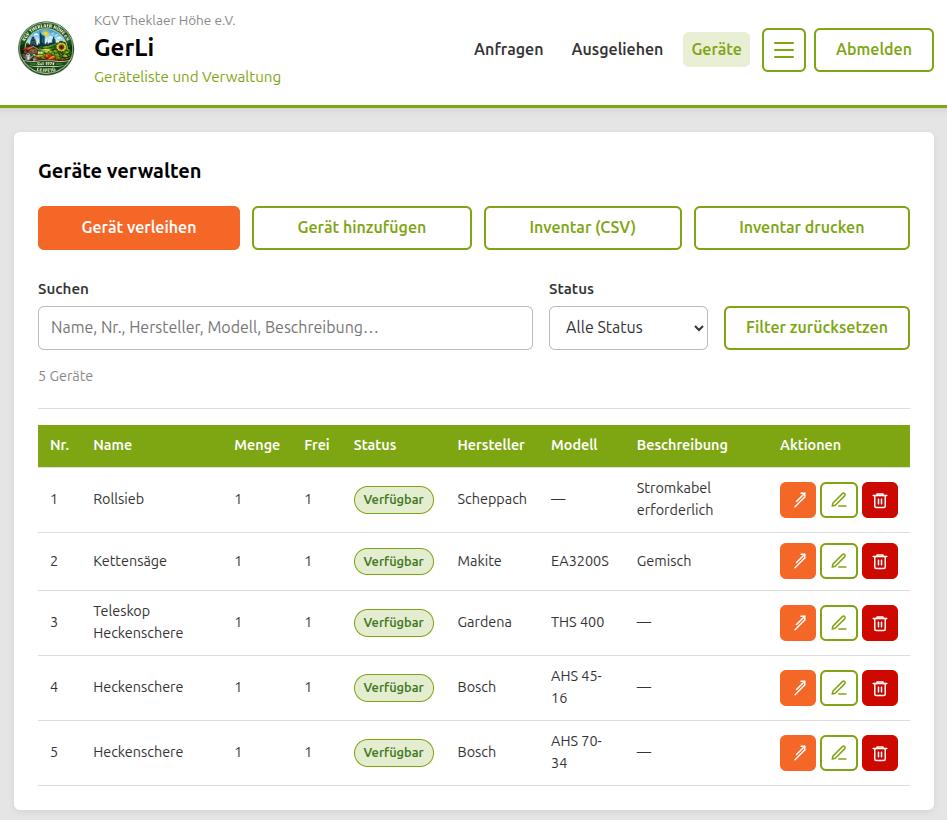Edit the Heckenschere AHS 70-34 with its pencil icon

click(x=839, y=753)
